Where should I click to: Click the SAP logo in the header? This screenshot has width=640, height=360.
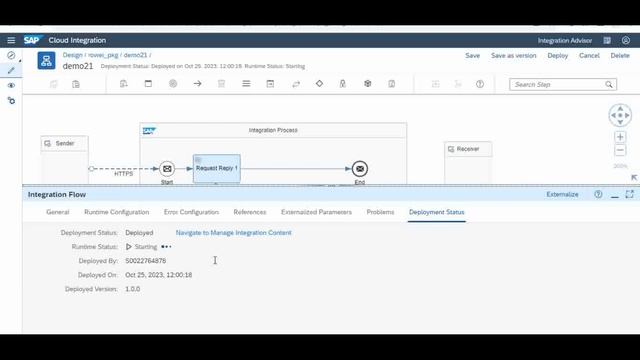click(x=32, y=40)
